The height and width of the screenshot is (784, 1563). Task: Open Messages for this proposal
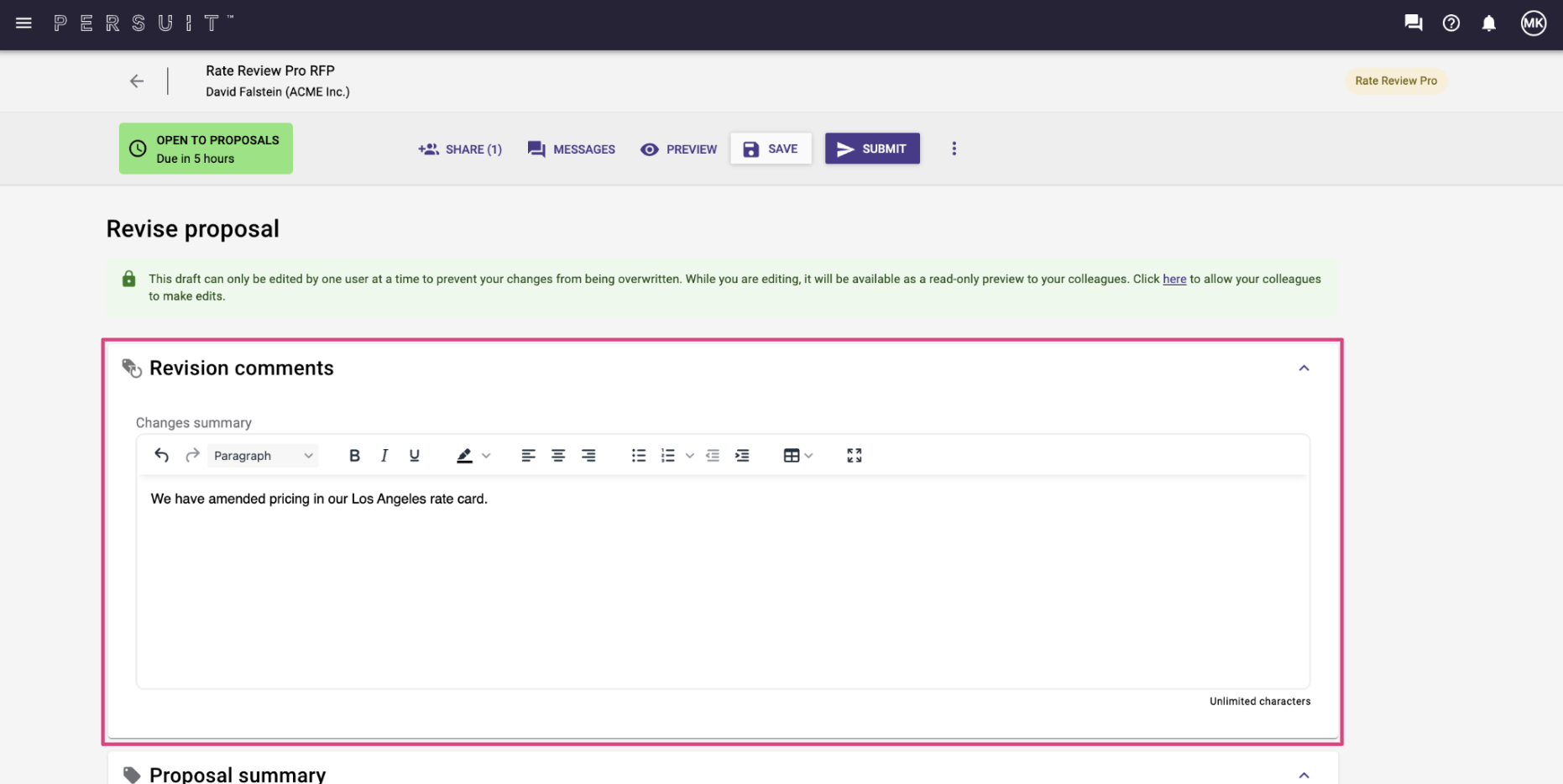pos(571,149)
